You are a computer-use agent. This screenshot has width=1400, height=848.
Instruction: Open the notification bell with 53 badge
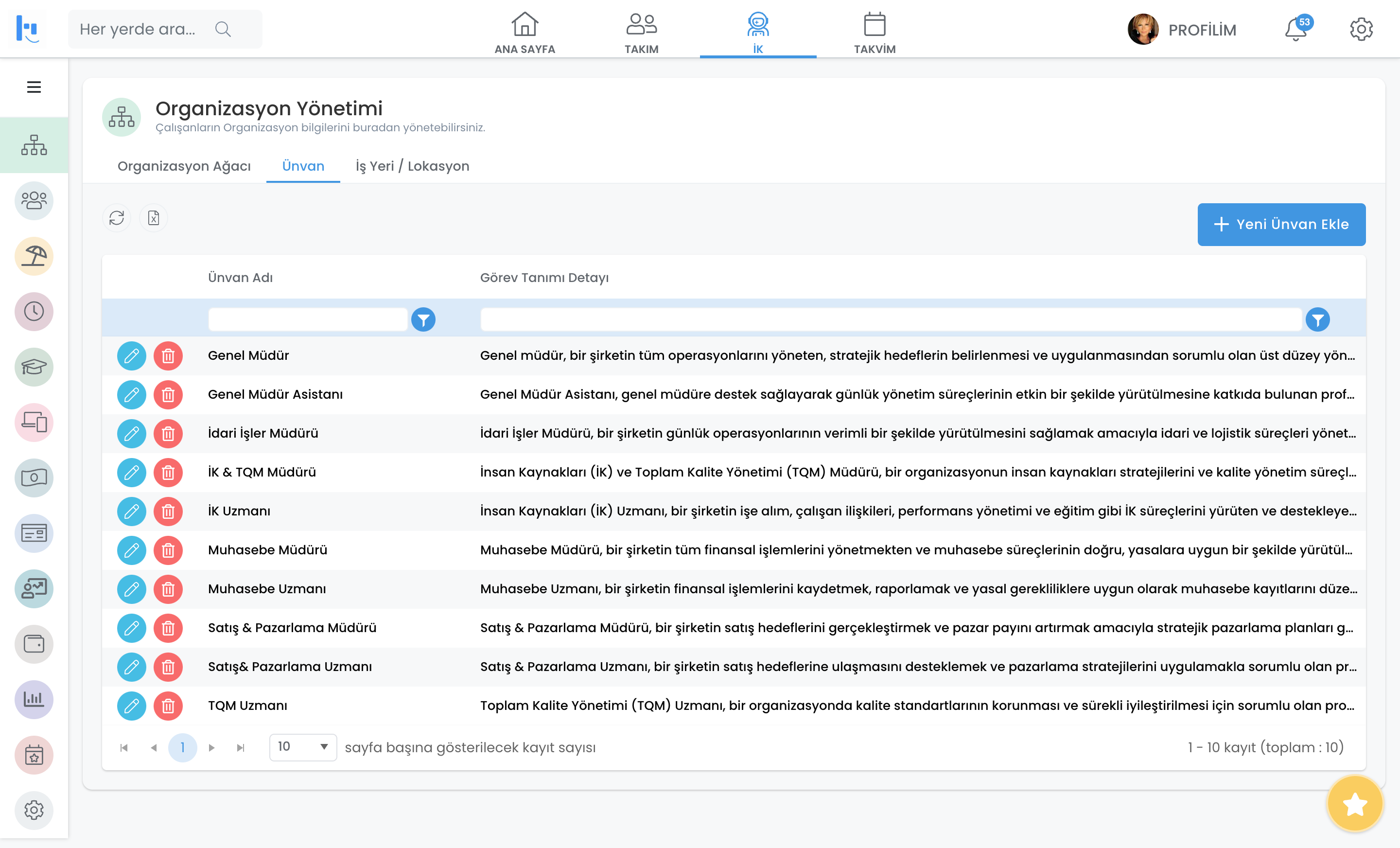click(x=1296, y=30)
